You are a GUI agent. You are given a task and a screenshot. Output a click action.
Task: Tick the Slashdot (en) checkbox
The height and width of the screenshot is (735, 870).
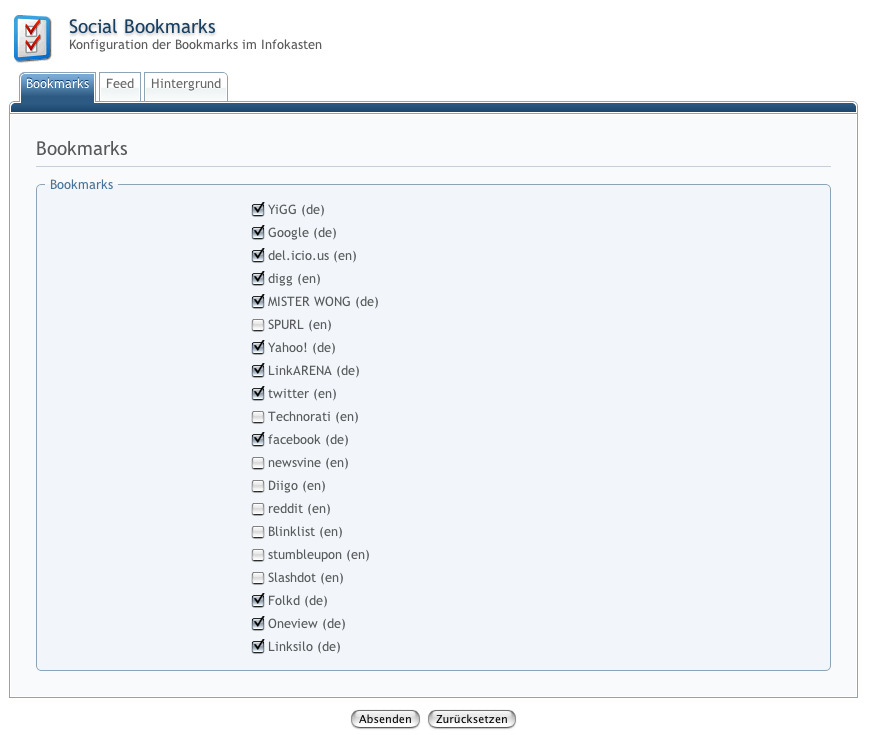coord(258,578)
